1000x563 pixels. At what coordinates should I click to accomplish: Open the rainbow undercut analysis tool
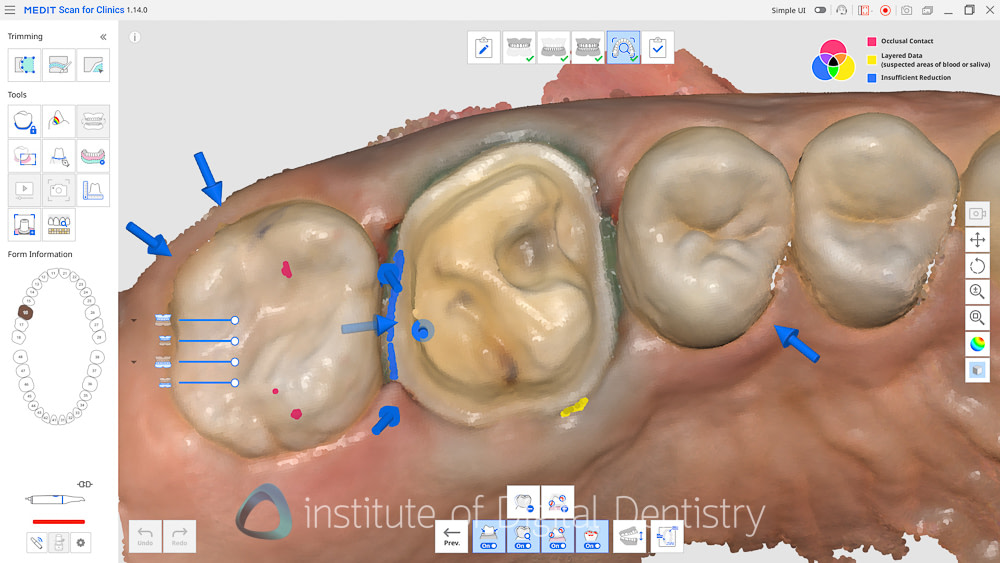click(59, 121)
